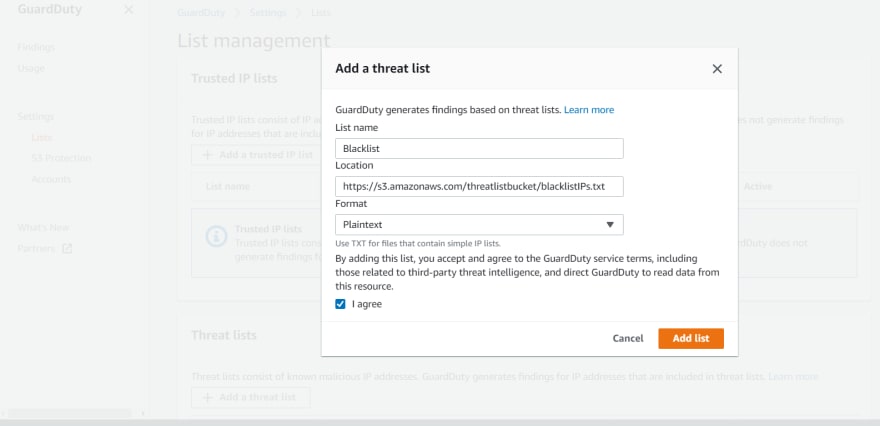
Task: Open Learn more link under Threat lists
Action: 793,377
